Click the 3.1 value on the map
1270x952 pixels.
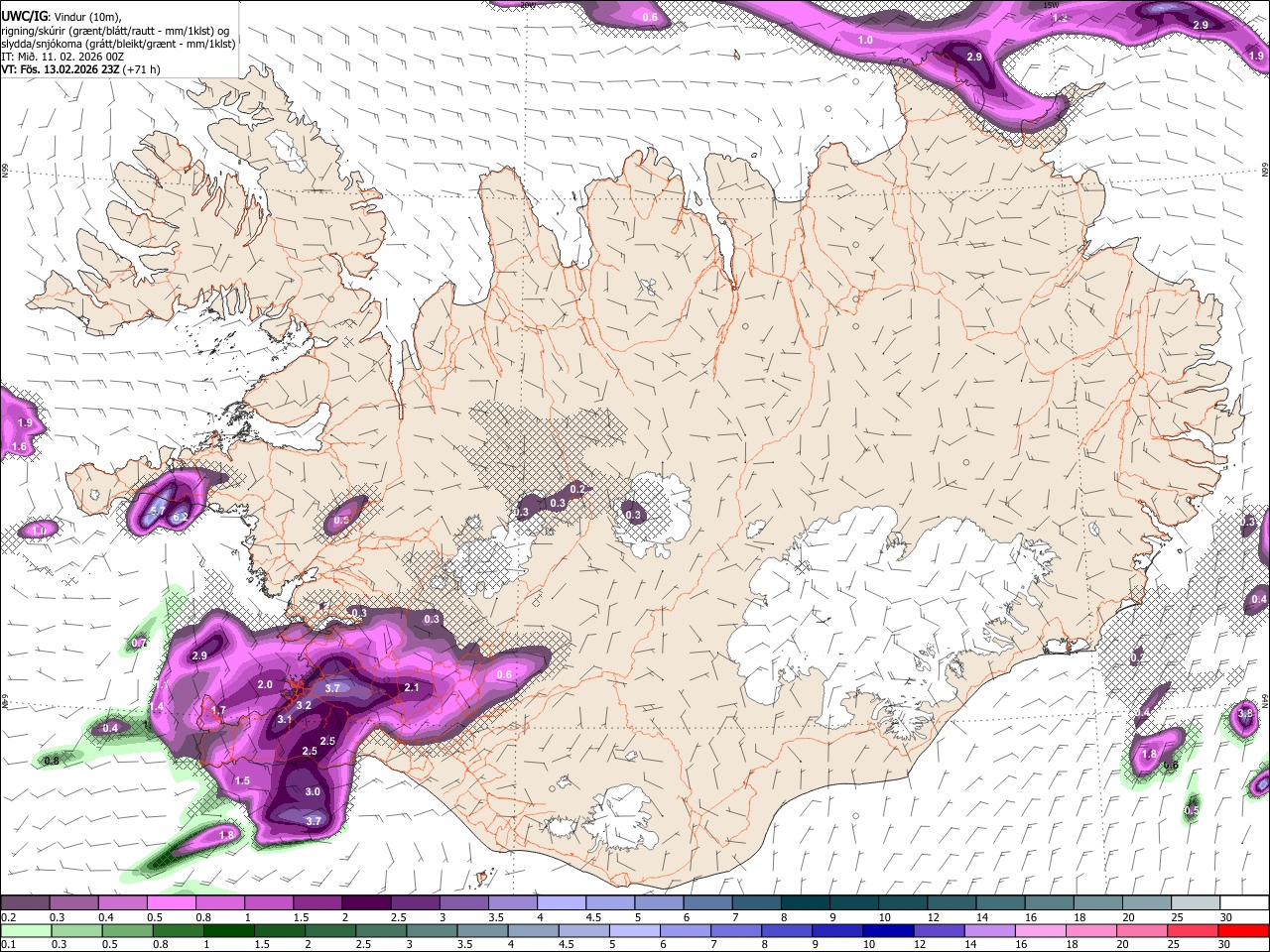coord(285,719)
